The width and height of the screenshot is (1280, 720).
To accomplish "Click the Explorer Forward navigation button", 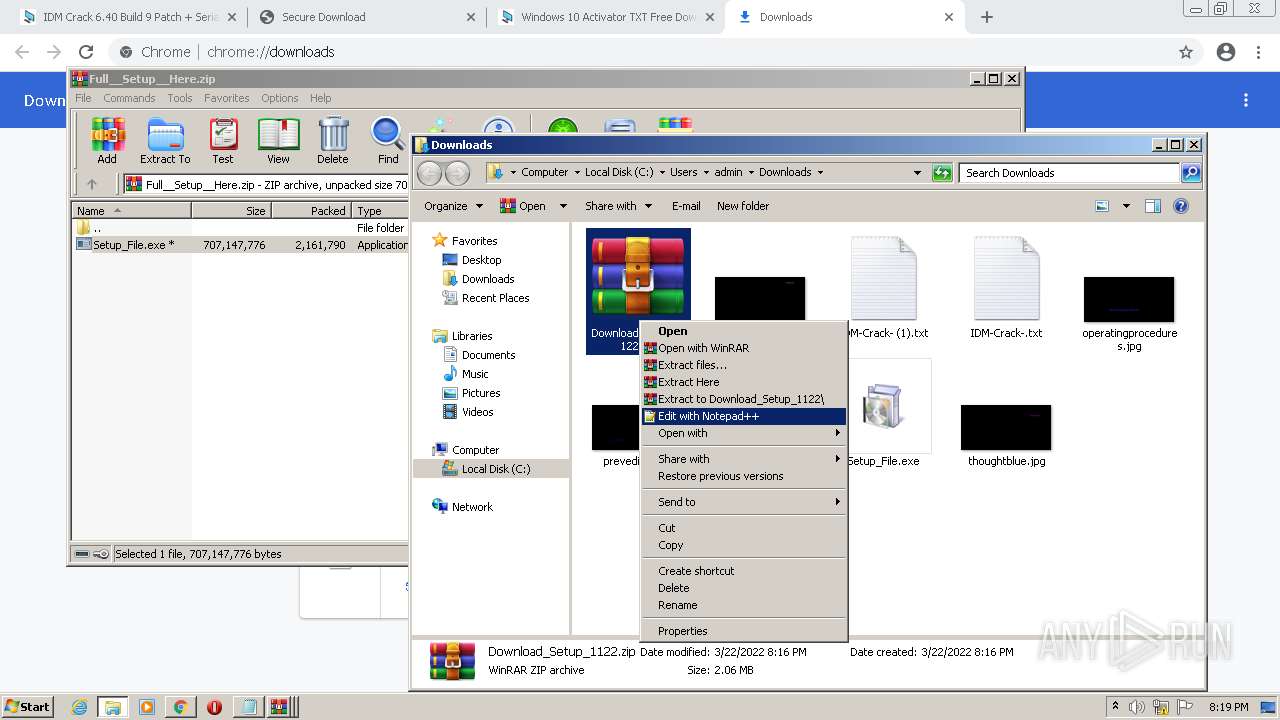I will coord(457,173).
